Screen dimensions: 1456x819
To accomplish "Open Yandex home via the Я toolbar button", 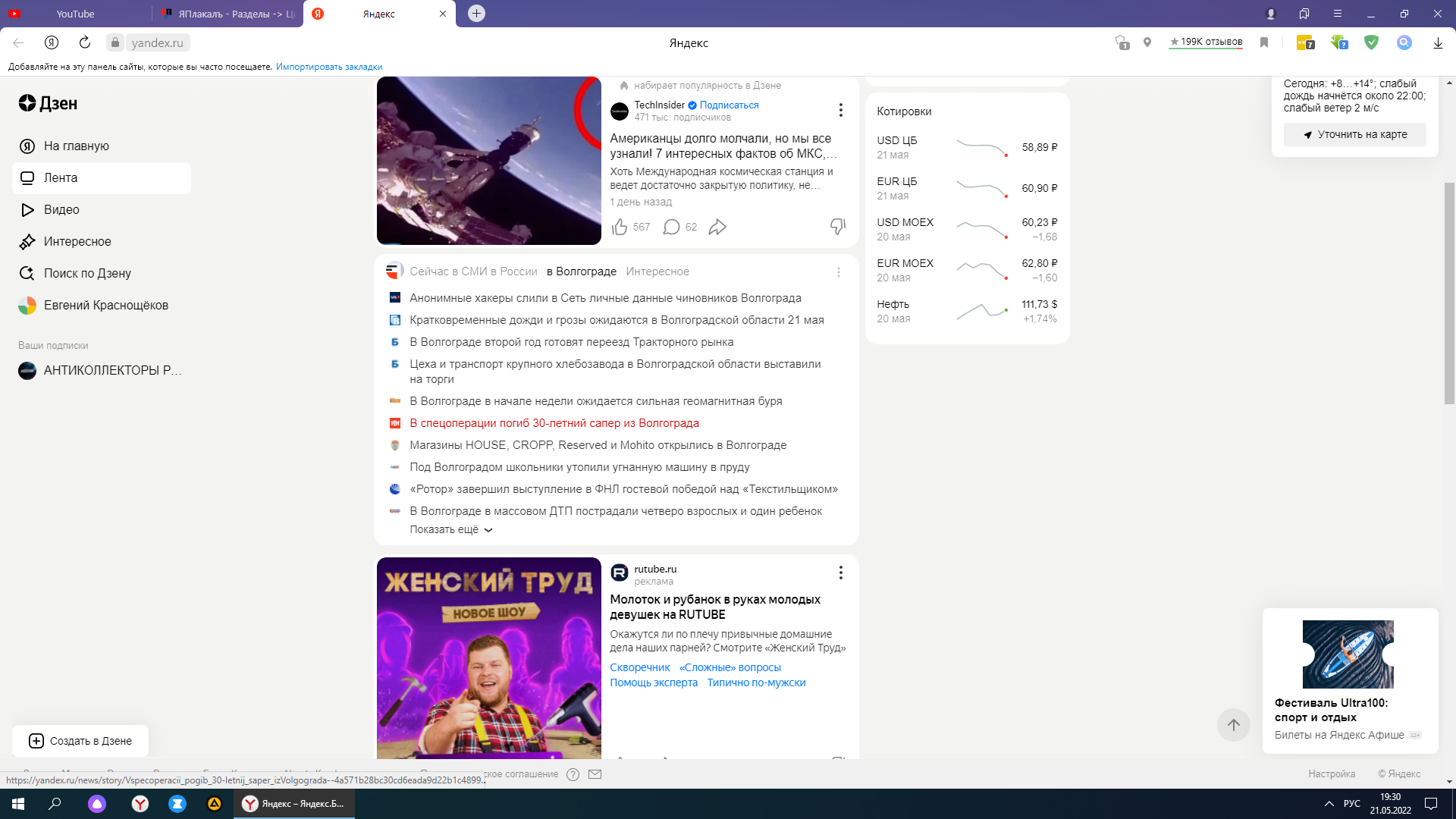I will click(52, 42).
